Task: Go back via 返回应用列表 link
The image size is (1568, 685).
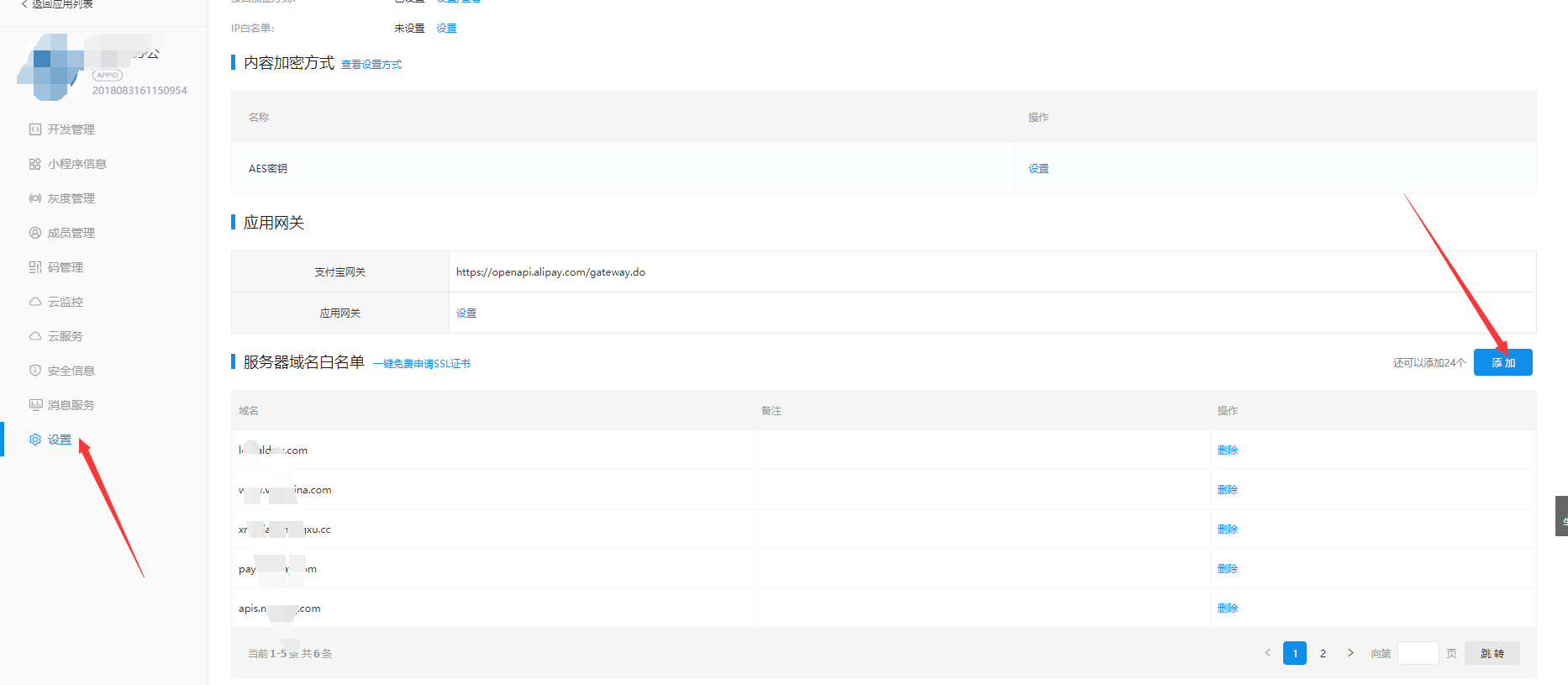Action: click(x=57, y=4)
